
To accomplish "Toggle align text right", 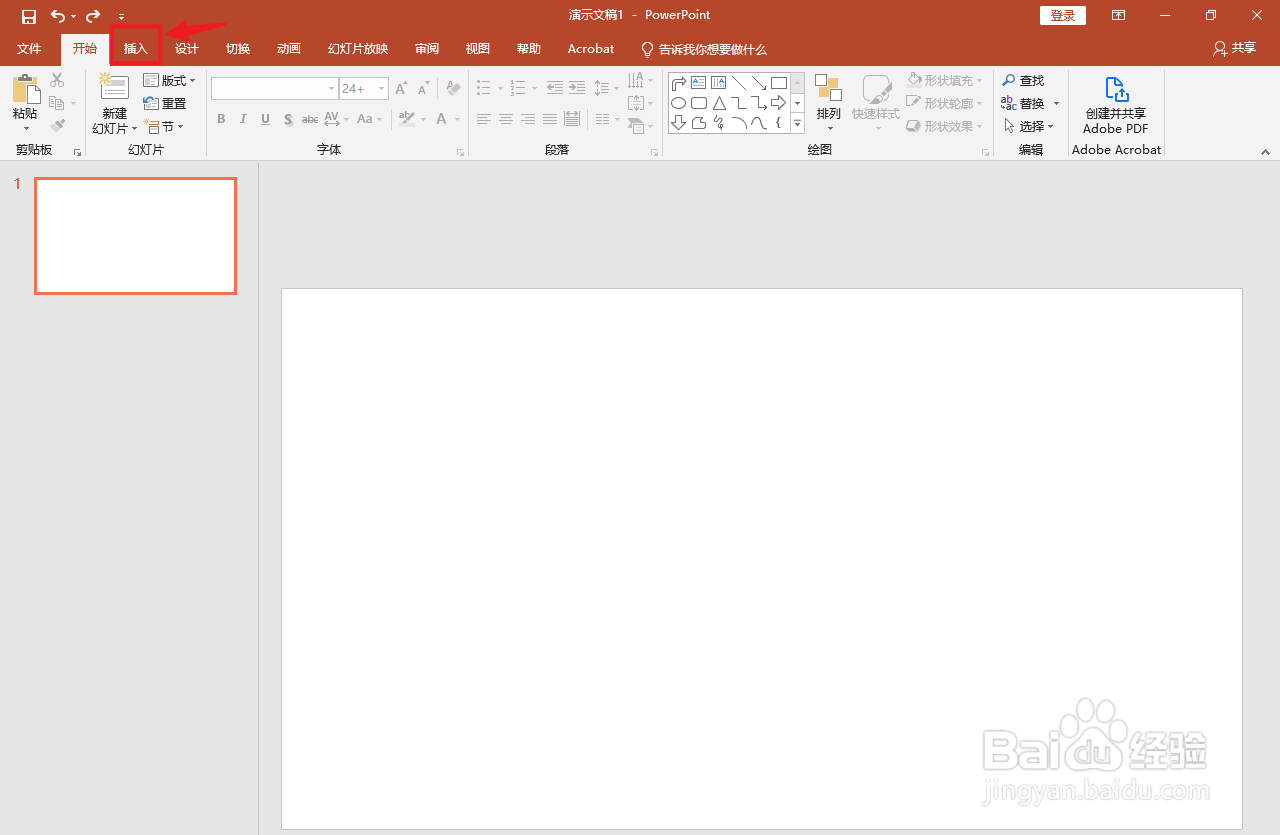I will [528, 119].
